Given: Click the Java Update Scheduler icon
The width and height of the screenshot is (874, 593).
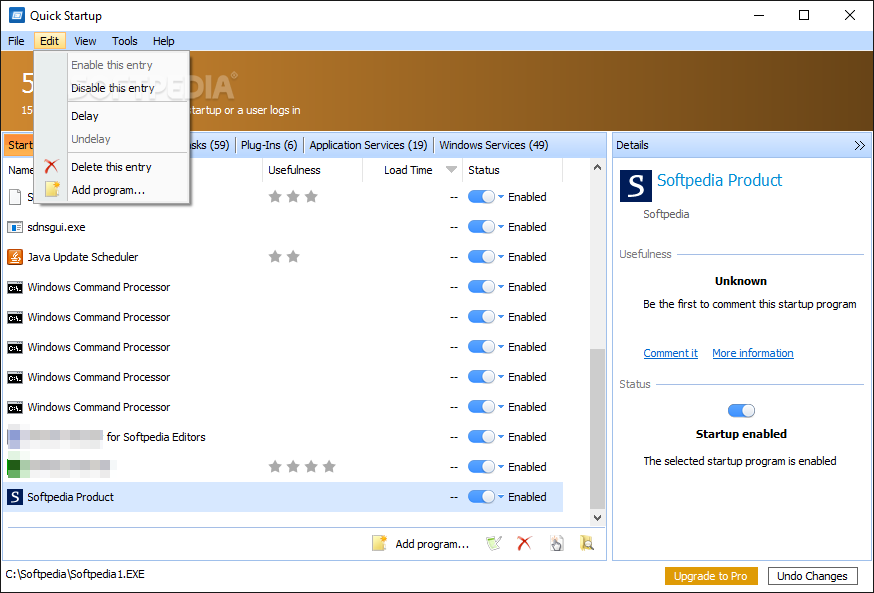Looking at the screenshot, I should [14, 257].
